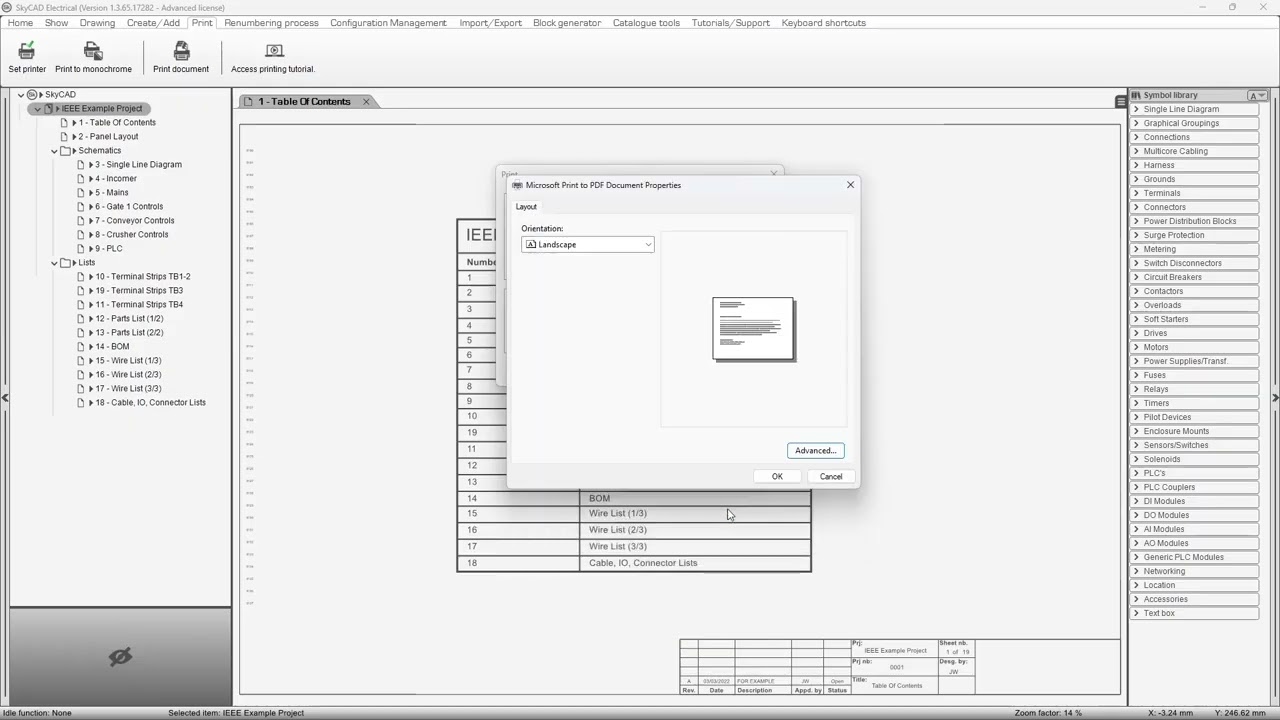Collapse right panel with arrow handle
The height and width of the screenshot is (720, 1280).
(1275, 398)
